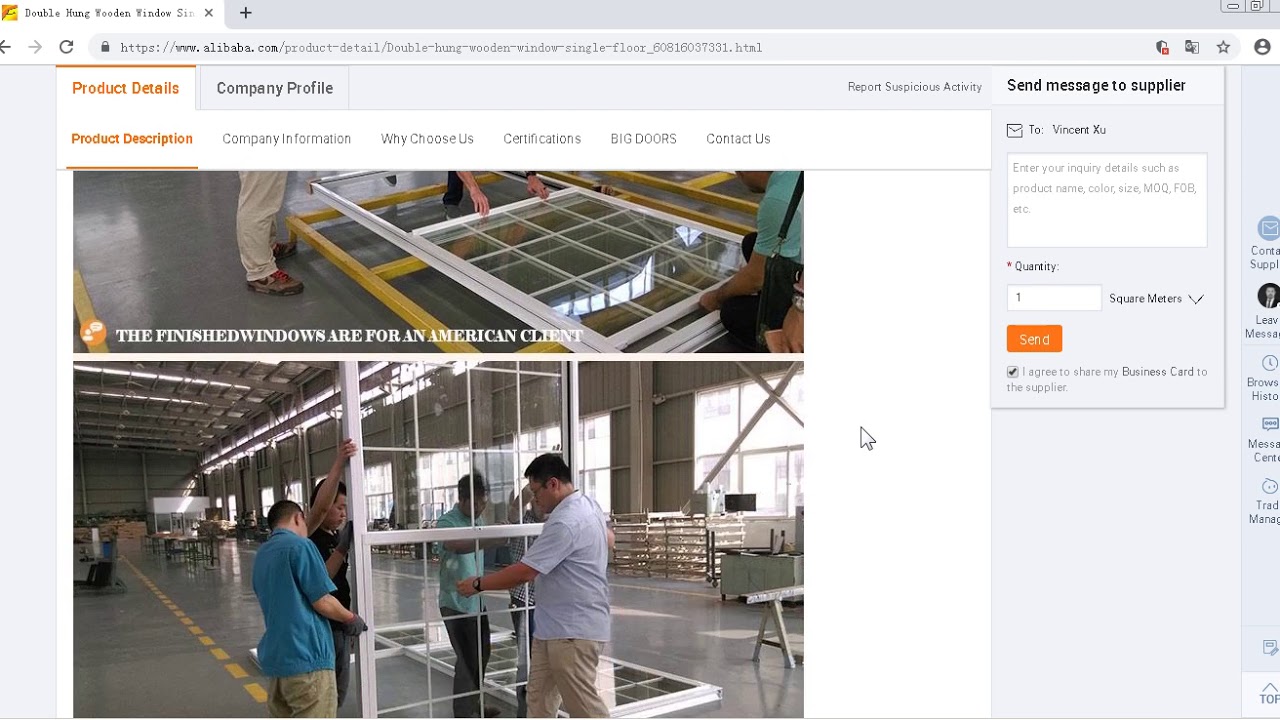1280x720 pixels.
Task: Open the BIG DOORS section link
Action: (x=643, y=139)
